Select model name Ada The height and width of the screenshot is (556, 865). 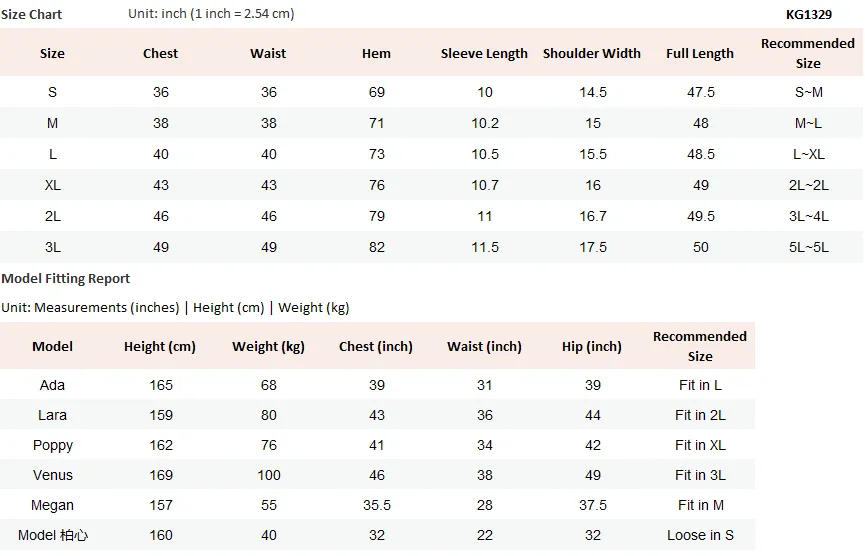click(x=52, y=385)
